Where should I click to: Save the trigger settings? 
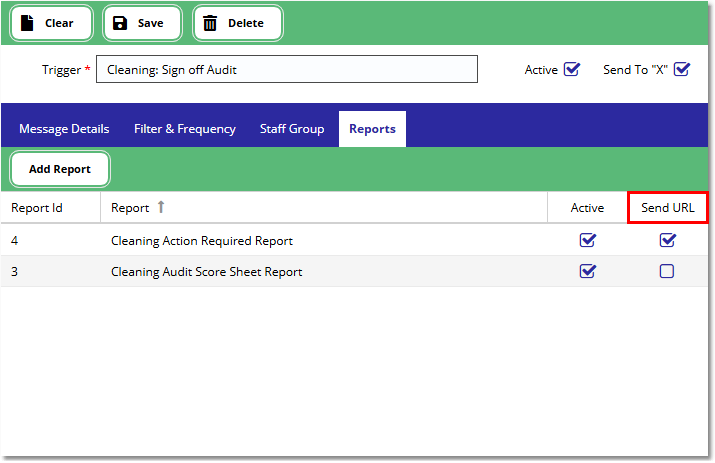[x=142, y=23]
